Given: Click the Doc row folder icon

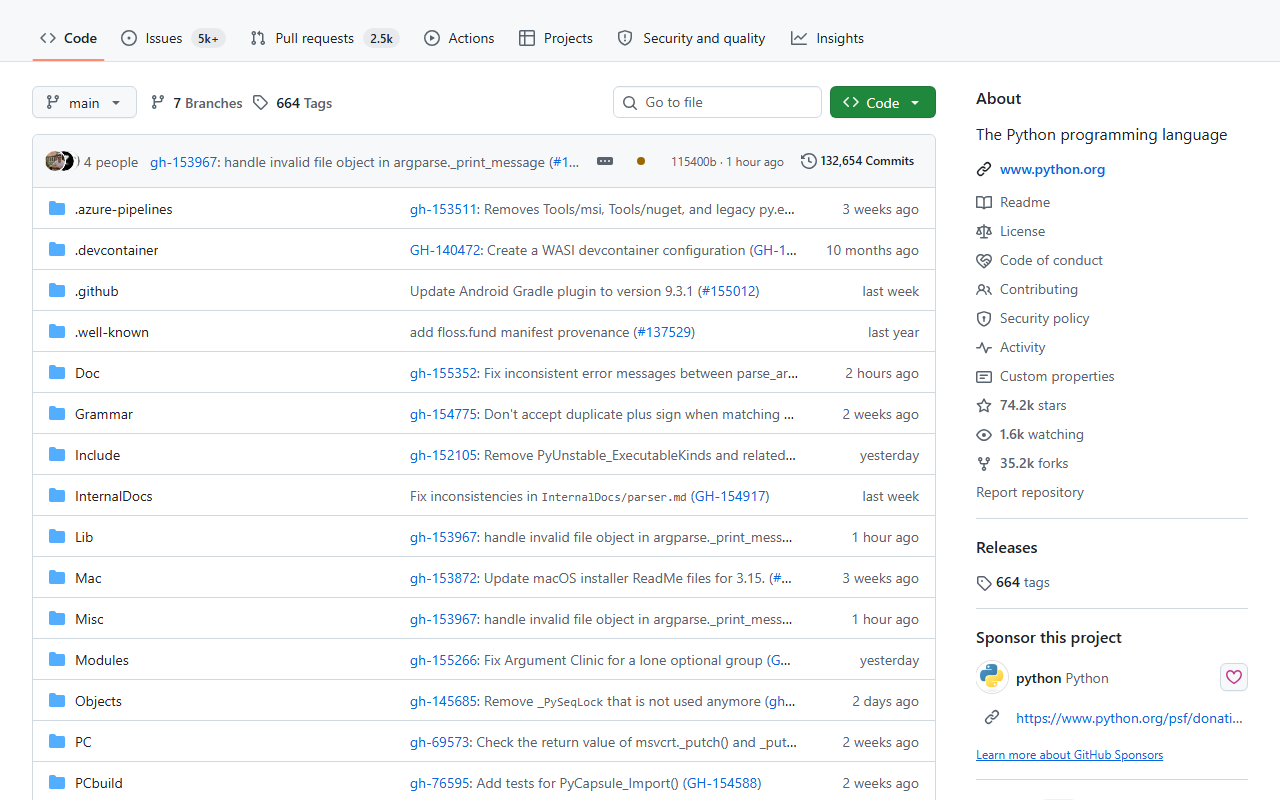Looking at the screenshot, I should coord(57,373).
